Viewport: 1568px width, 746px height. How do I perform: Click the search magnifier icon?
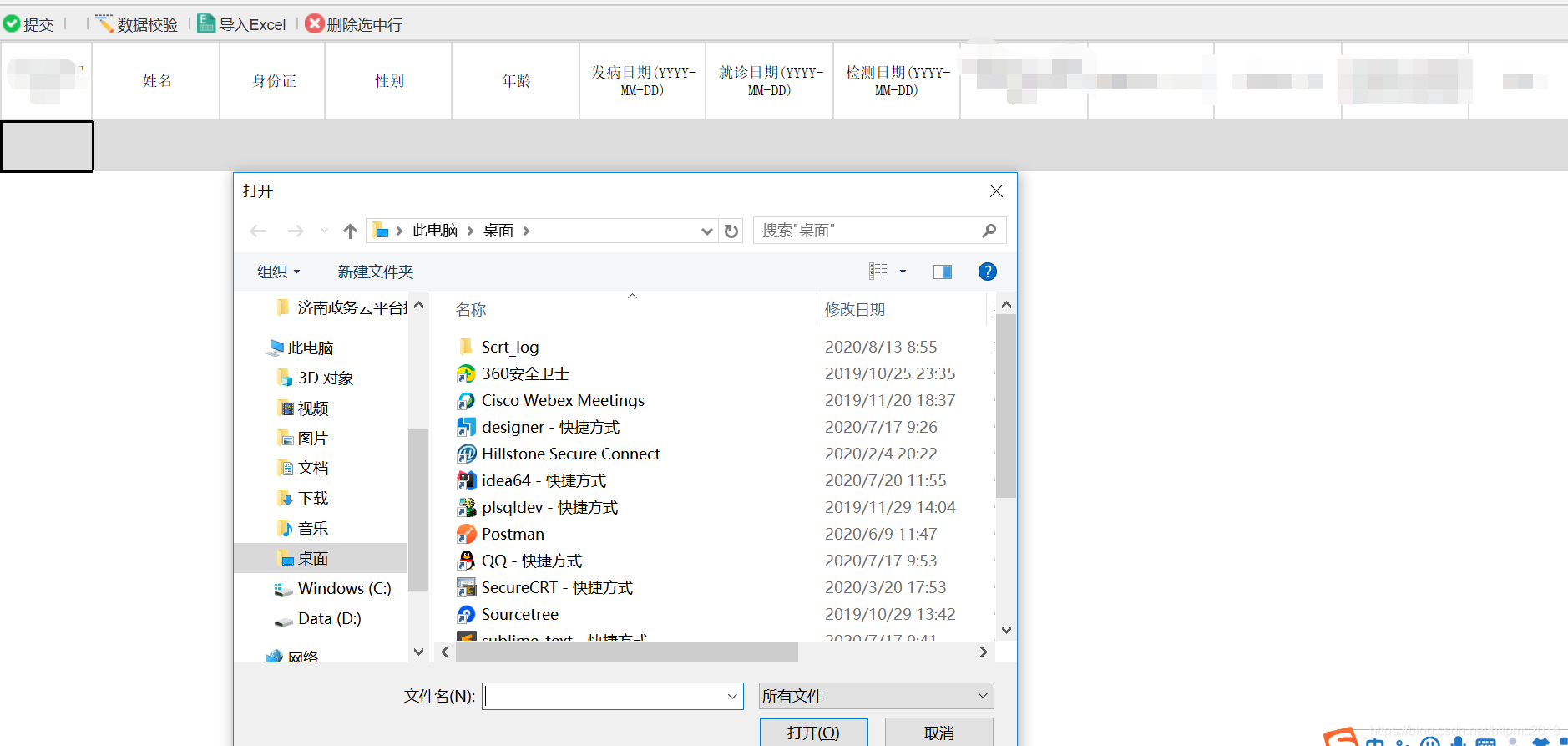click(x=989, y=231)
